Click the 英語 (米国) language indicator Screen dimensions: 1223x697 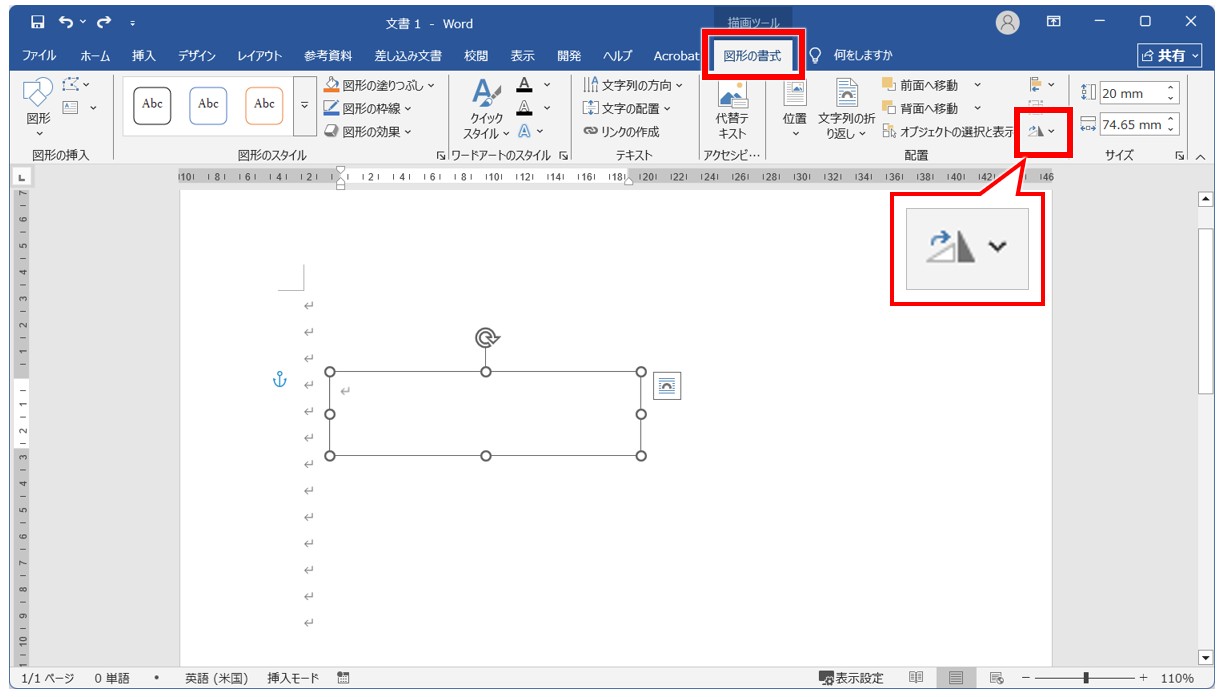pyautogui.click(x=216, y=678)
